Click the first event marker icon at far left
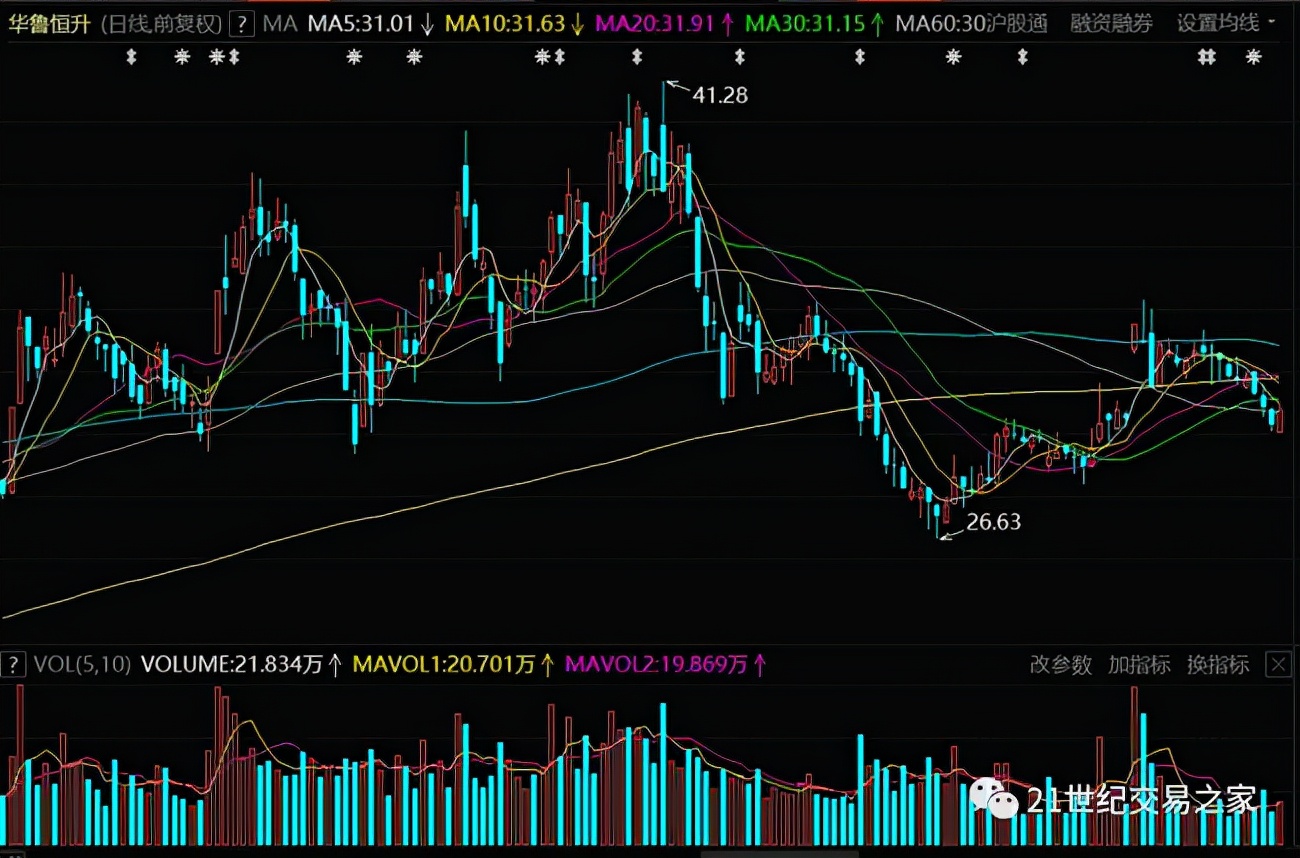Viewport: 1300px width, 858px height. tap(130, 58)
